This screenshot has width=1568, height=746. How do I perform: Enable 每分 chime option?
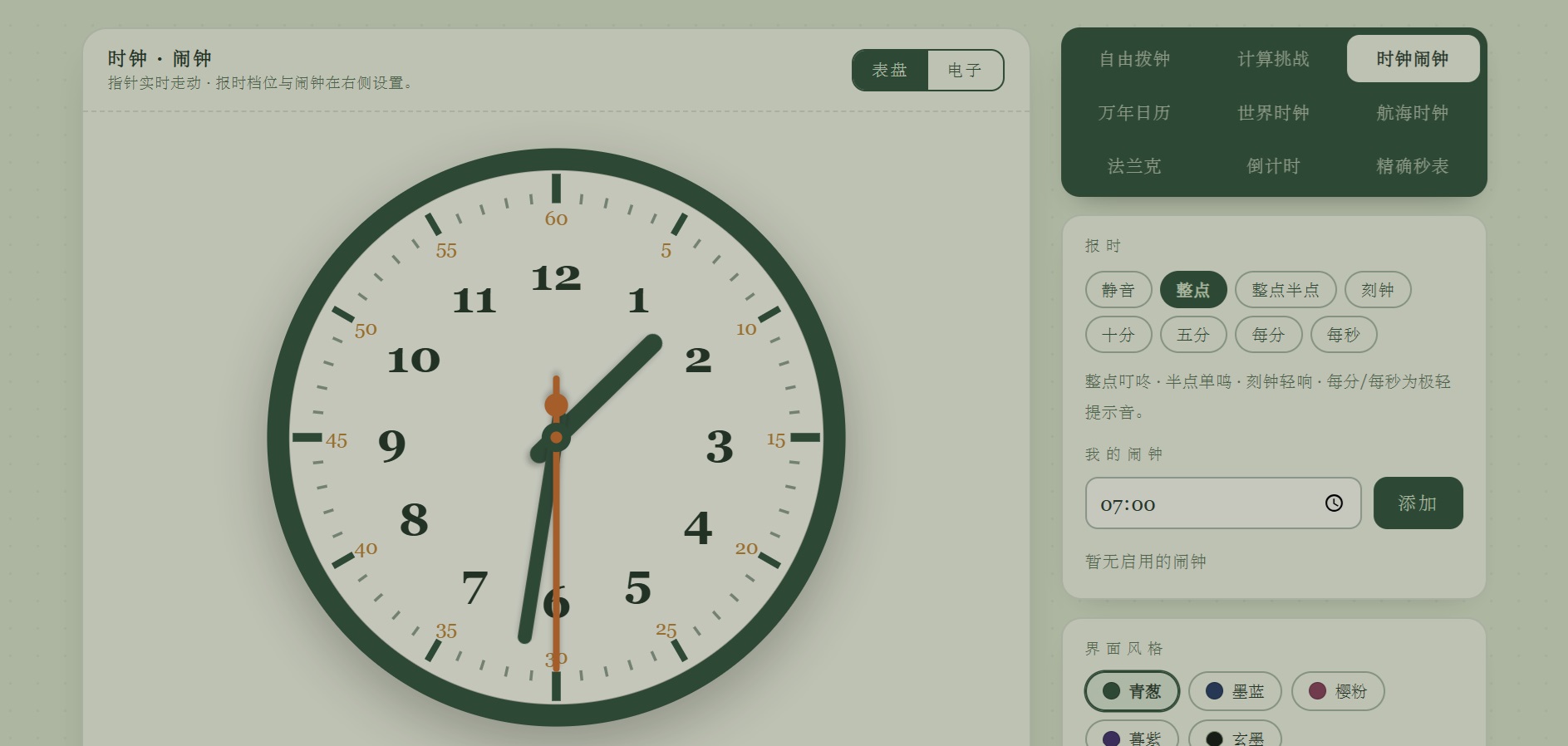(1269, 335)
